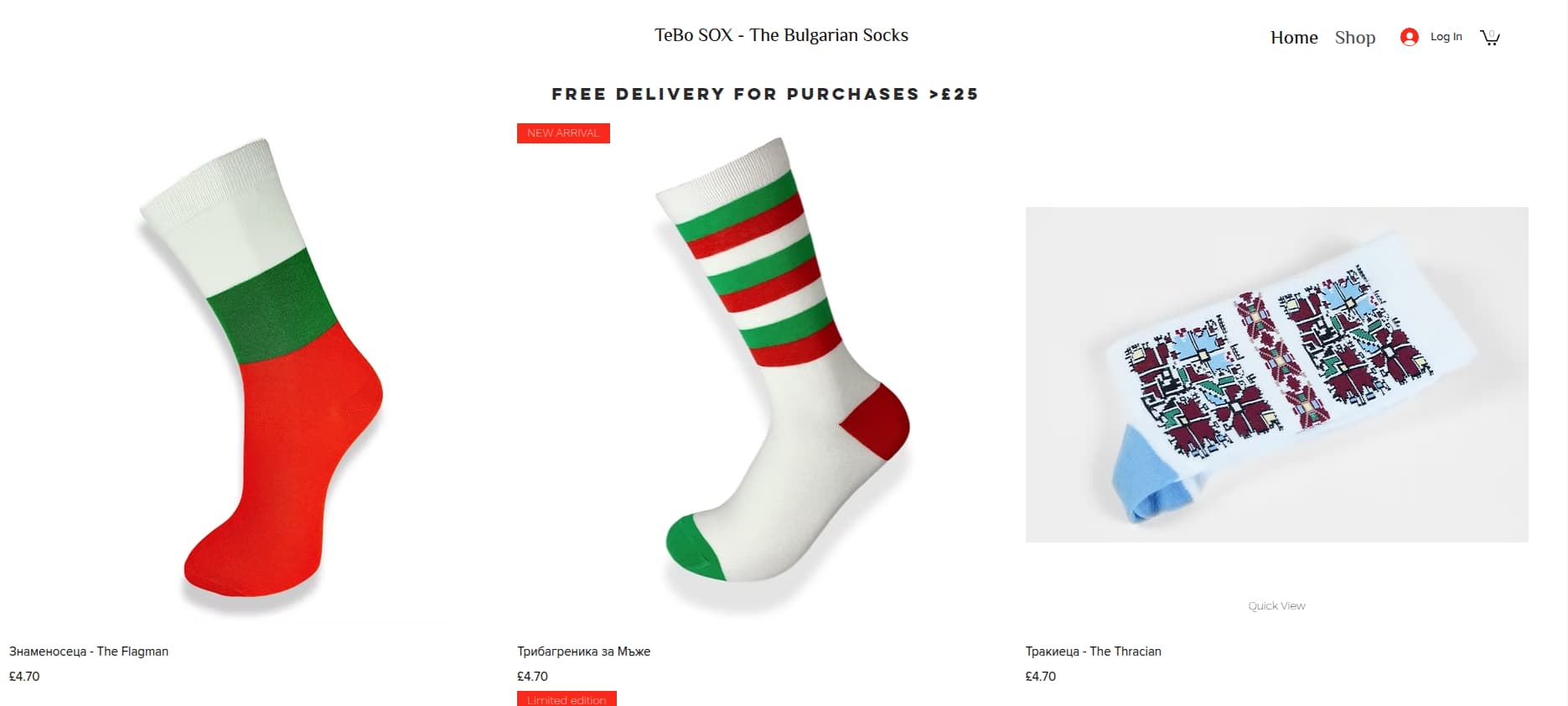Click the Трибагреника £4.70 price
The image size is (1568, 706).
532,677
